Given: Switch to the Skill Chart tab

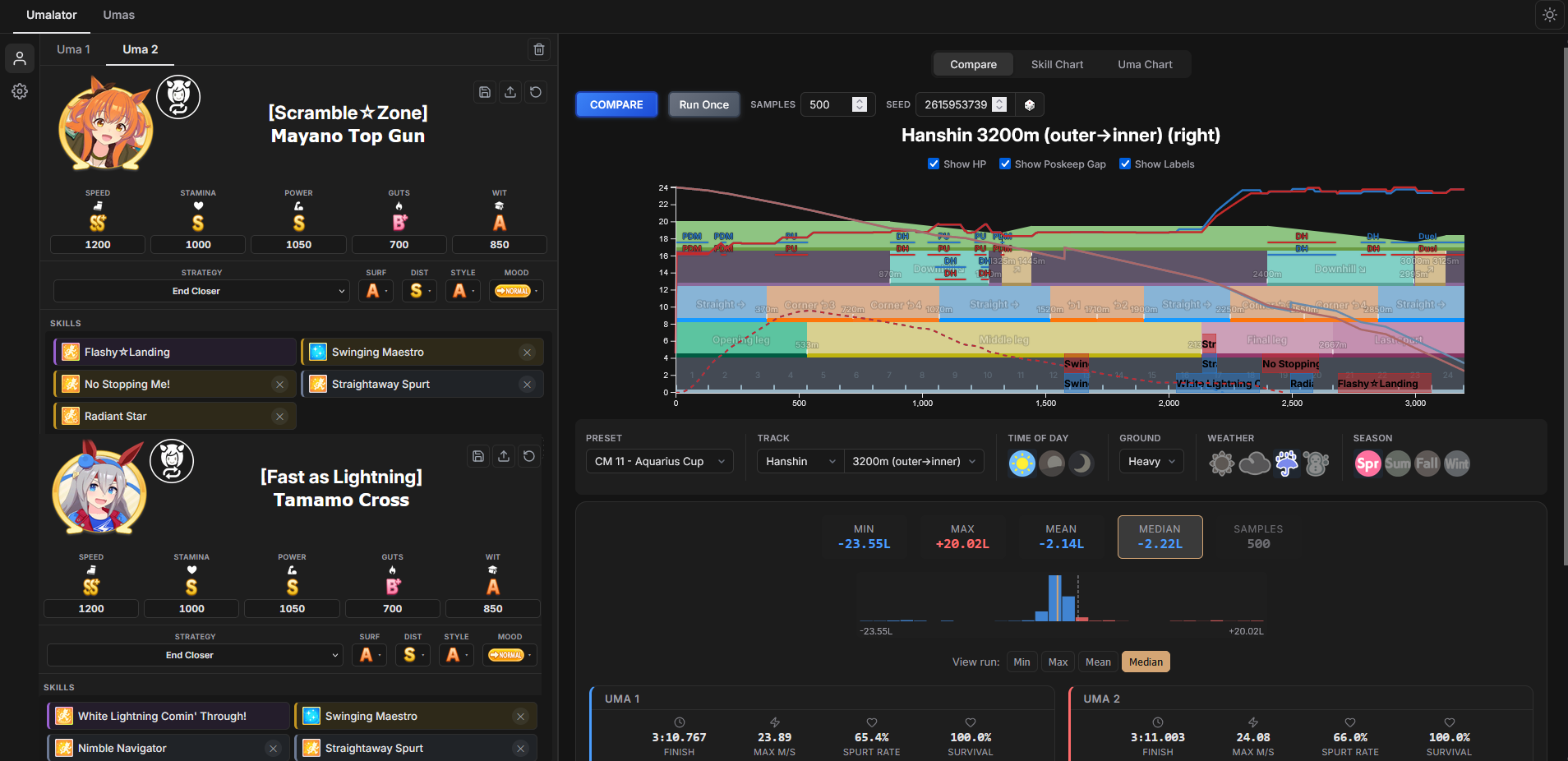Looking at the screenshot, I should (1057, 64).
